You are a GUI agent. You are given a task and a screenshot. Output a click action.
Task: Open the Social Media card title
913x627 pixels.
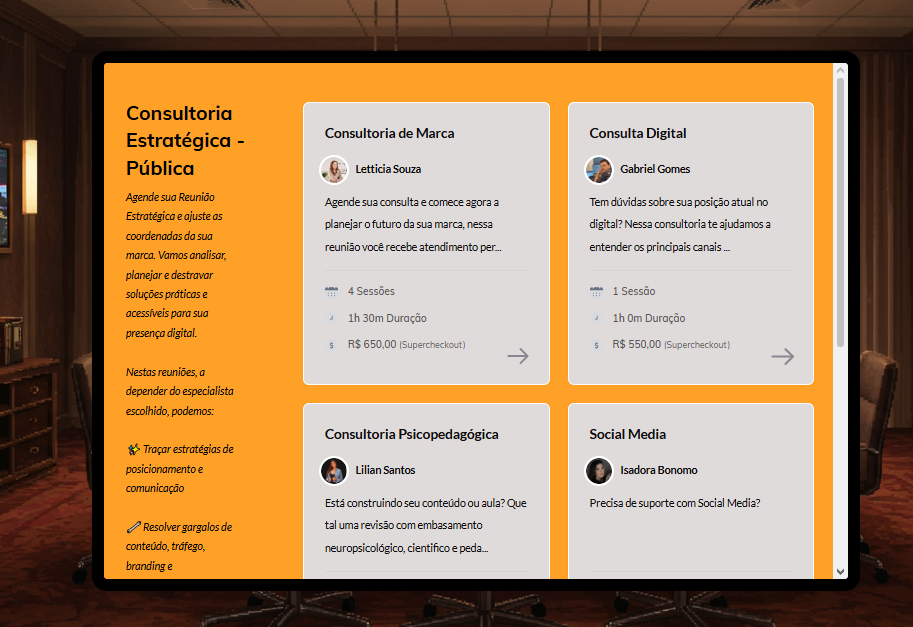click(x=628, y=434)
